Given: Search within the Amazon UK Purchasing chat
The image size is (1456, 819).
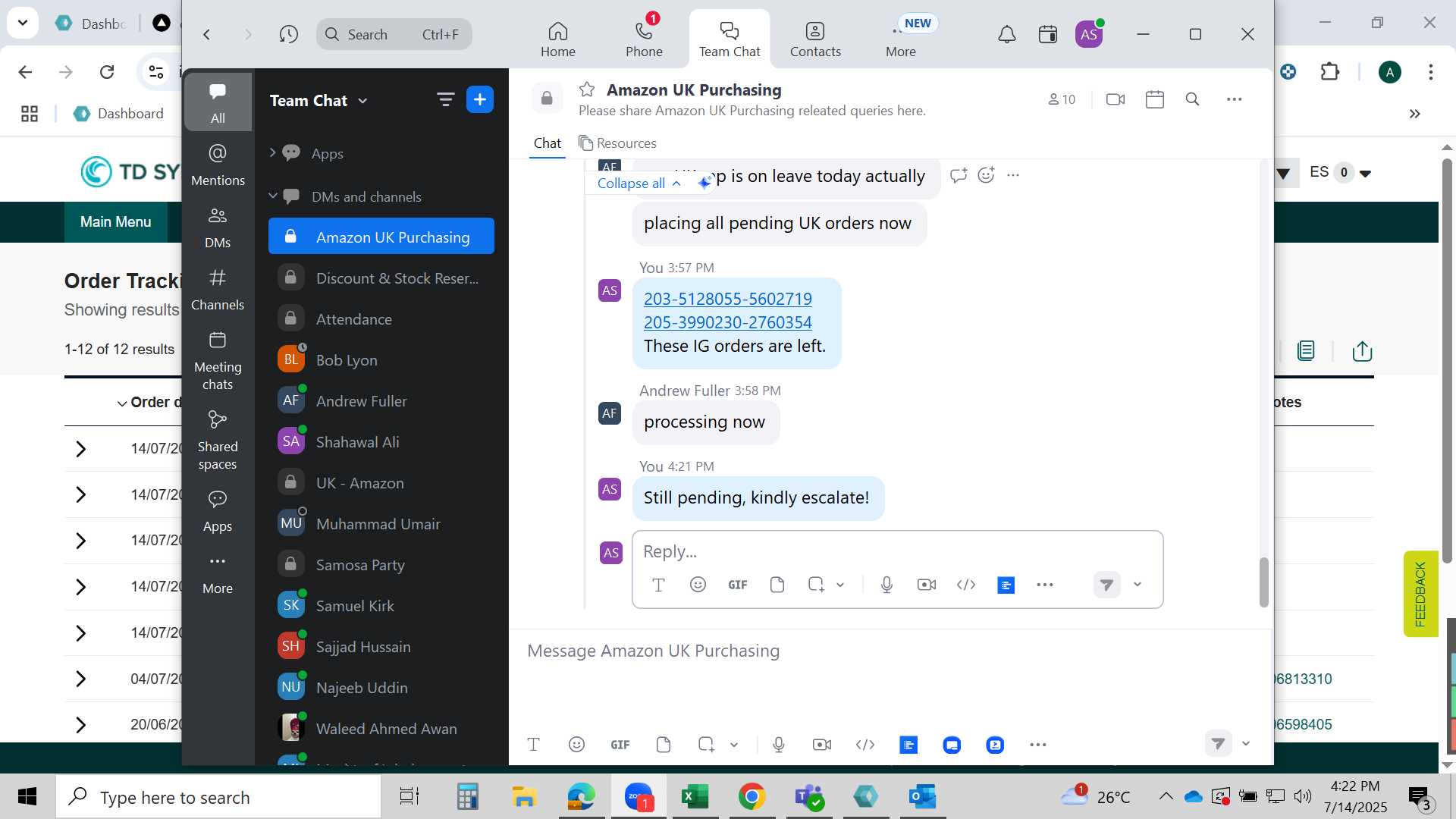Looking at the screenshot, I should (x=1192, y=99).
